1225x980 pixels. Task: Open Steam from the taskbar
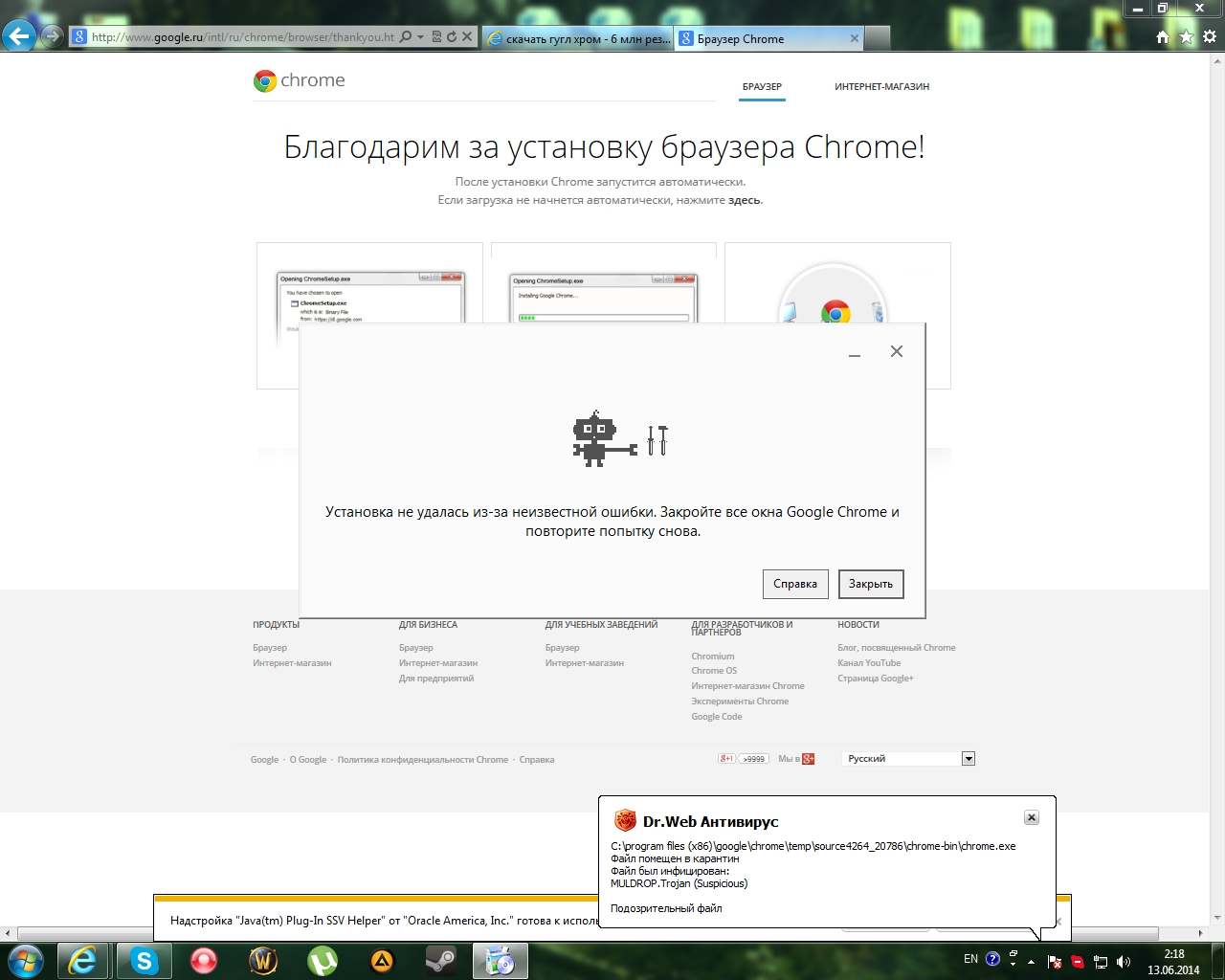(x=441, y=961)
